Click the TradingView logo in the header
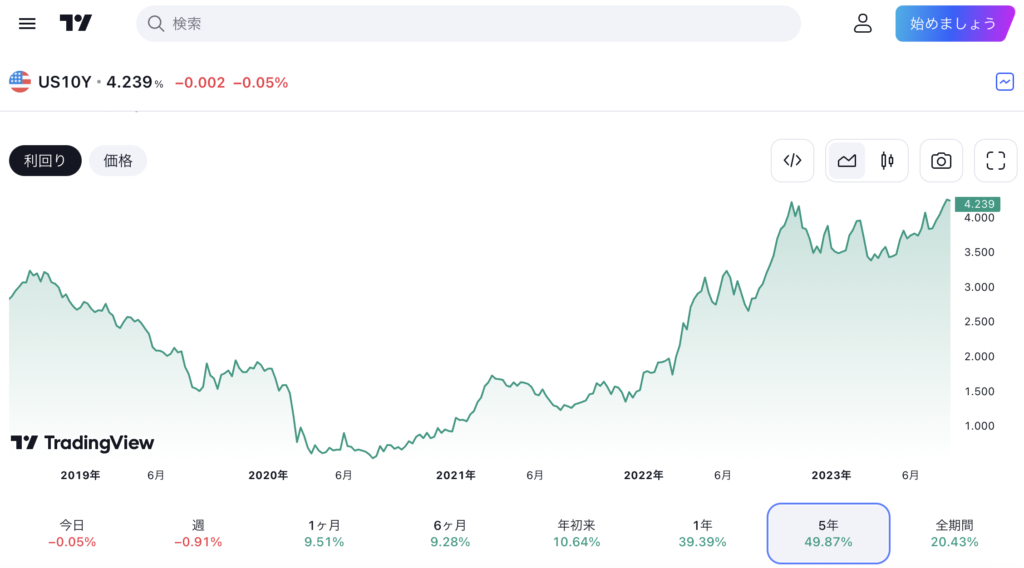This screenshot has height=568, width=1024. point(76,24)
